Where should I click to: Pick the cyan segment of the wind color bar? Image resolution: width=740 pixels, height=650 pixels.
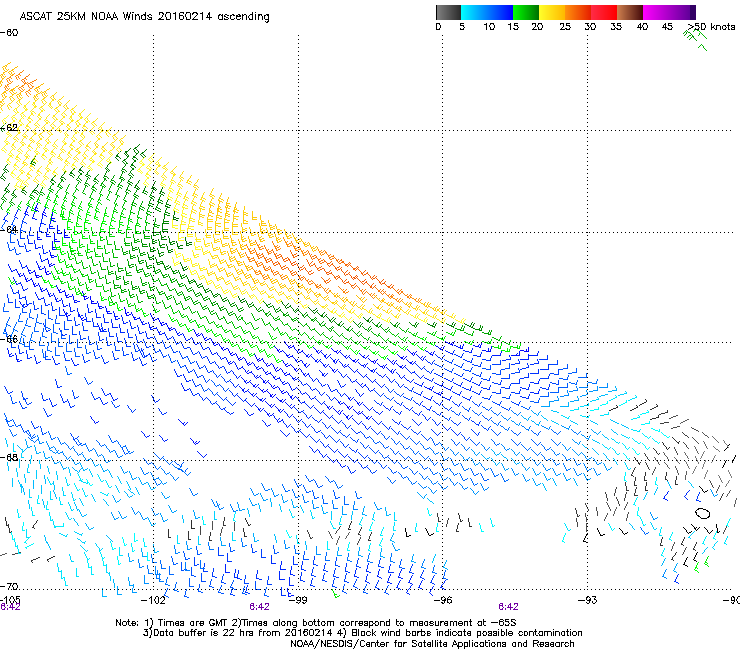click(x=474, y=12)
